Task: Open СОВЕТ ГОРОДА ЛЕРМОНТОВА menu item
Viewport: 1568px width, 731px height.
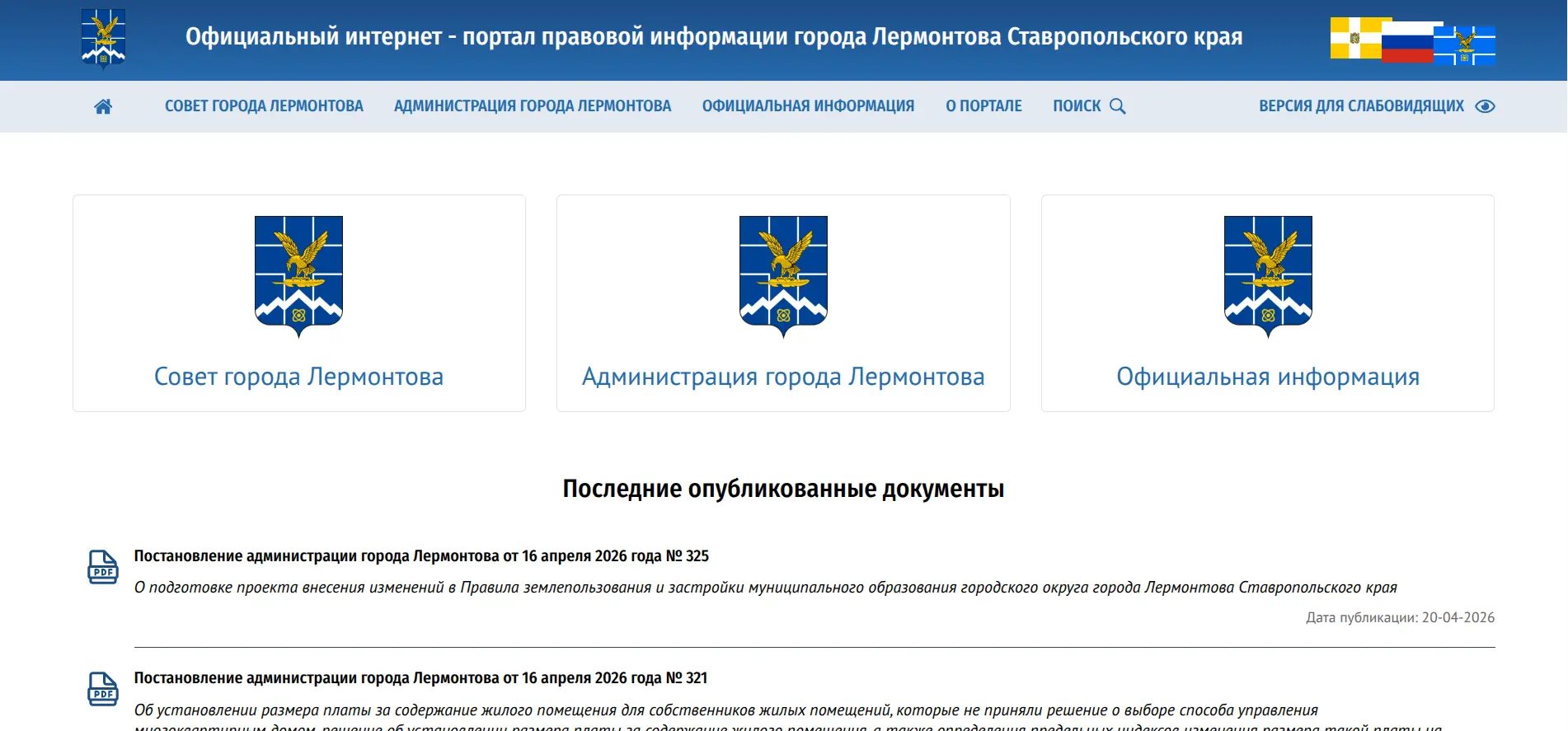Action: coord(264,106)
